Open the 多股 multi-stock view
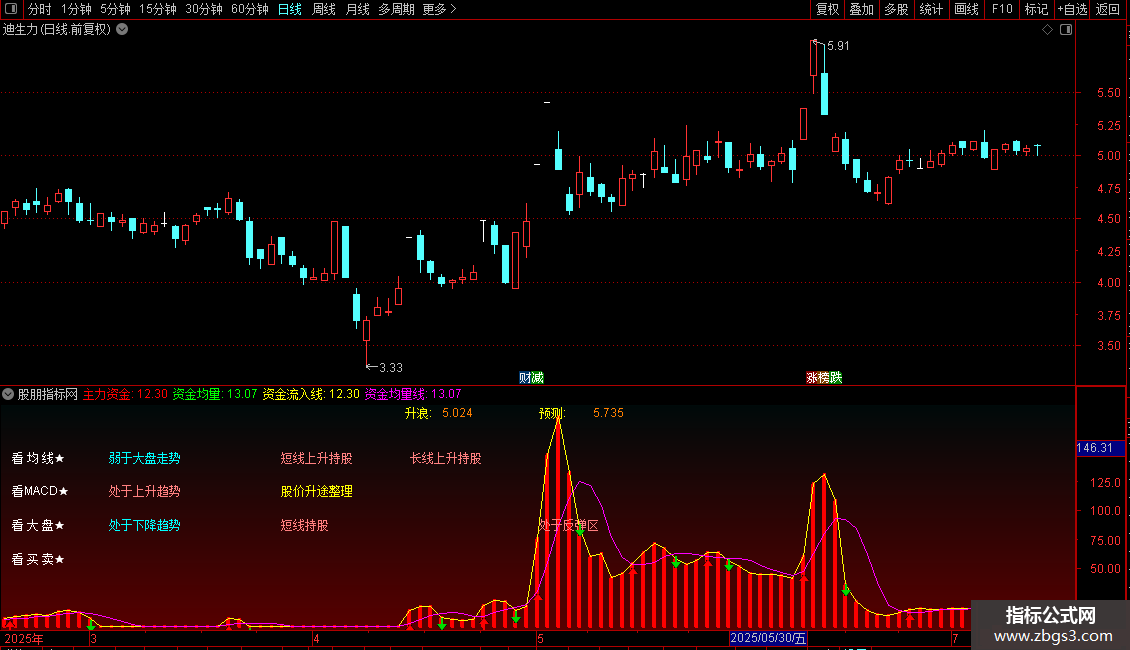This screenshot has width=1130, height=650. tap(896, 9)
